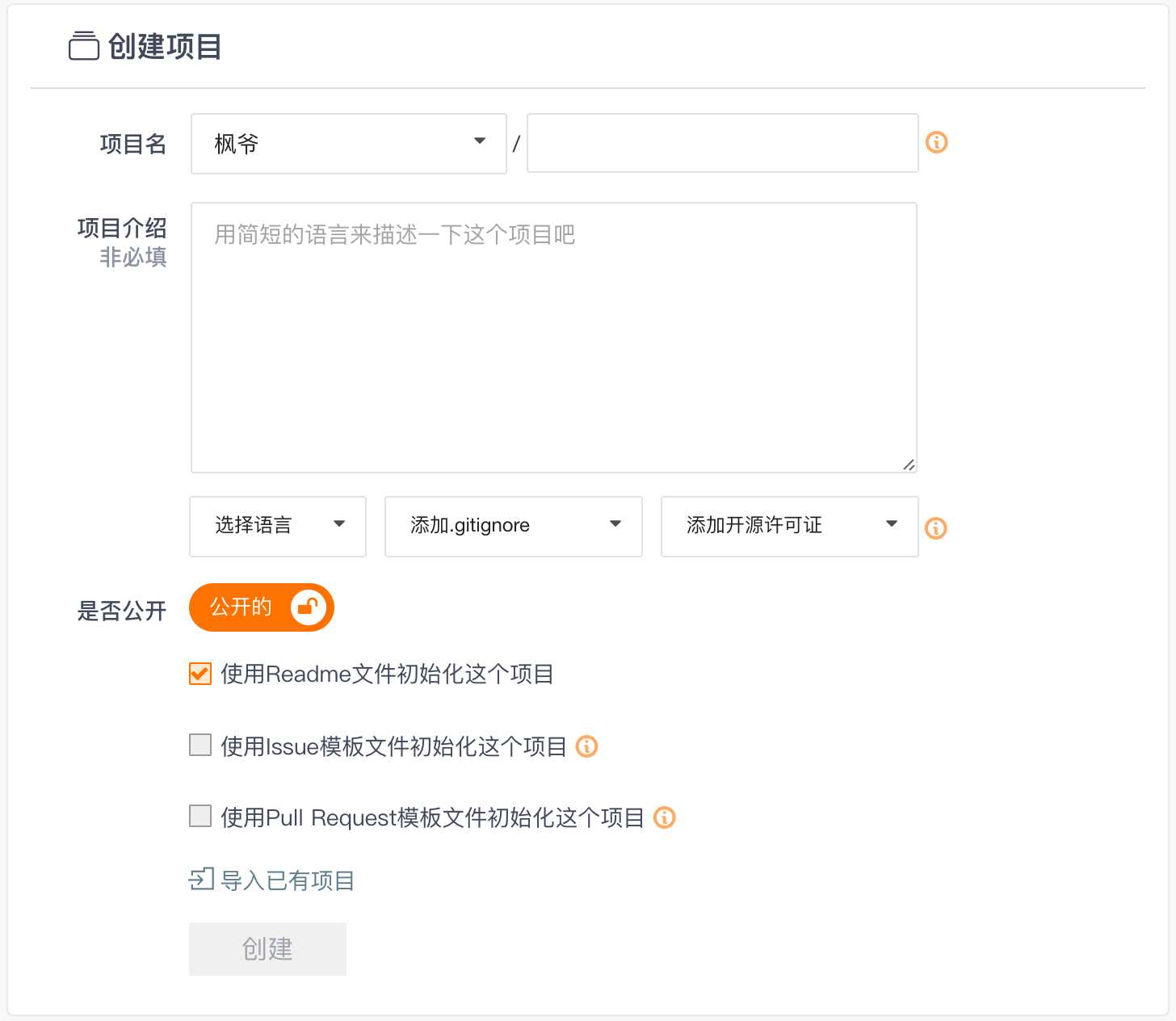Click the 项目名 label
Image resolution: width=1176 pixels, height=1021 pixels.
tap(133, 144)
